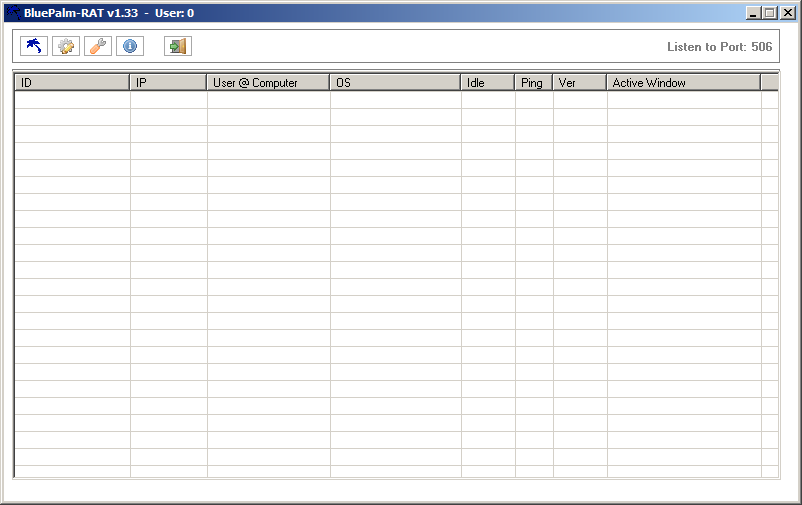The height and width of the screenshot is (505, 802).
Task: Open the blue info icon
Action: [129, 46]
